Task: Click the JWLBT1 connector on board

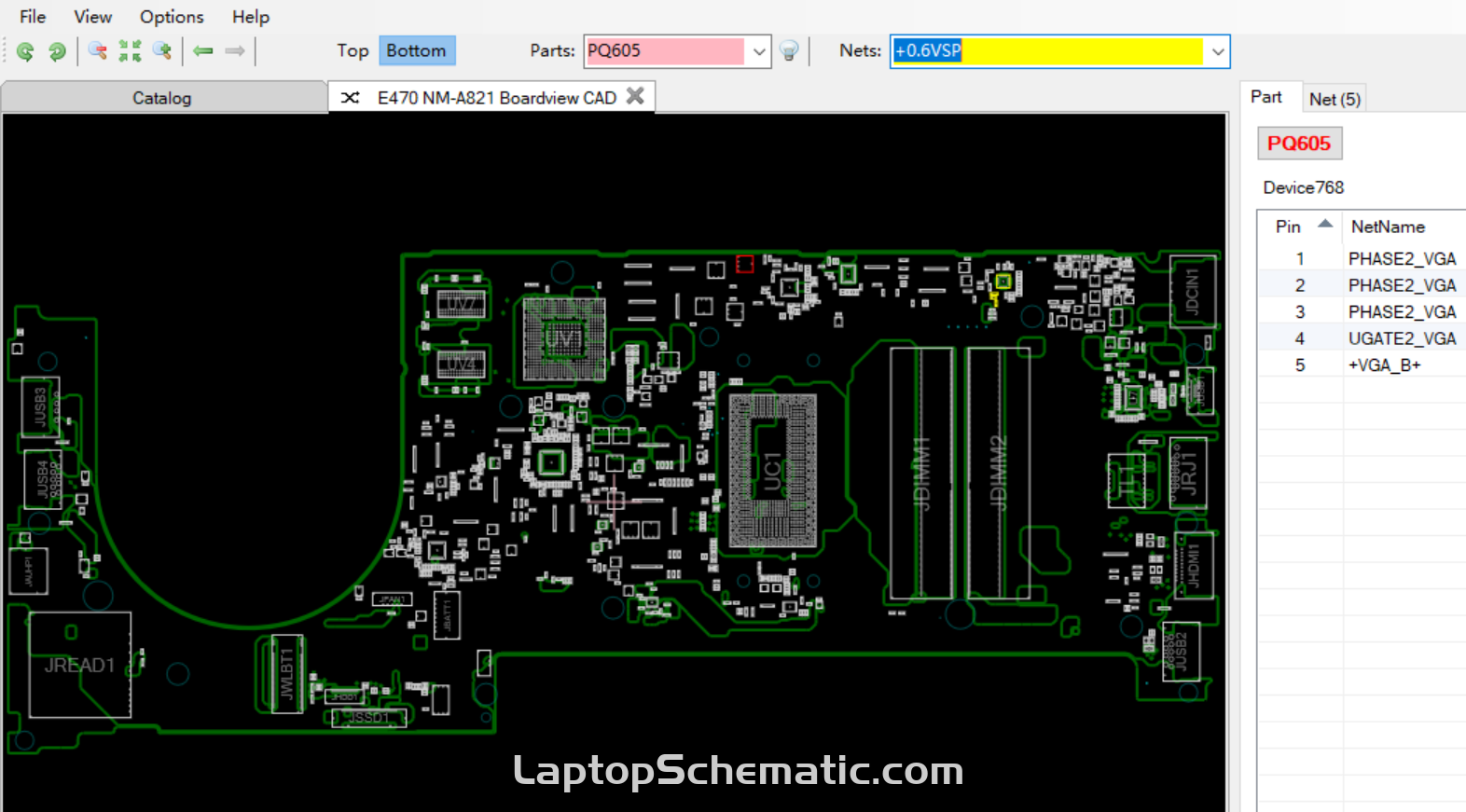Action: pos(287,673)
